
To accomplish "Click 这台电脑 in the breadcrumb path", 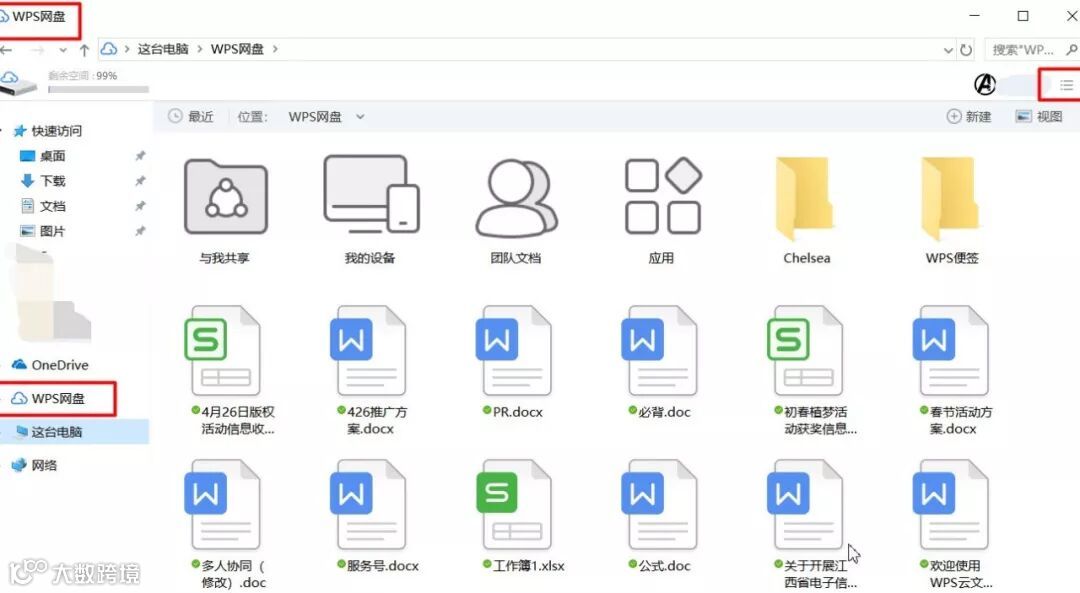I will [163, 49].
